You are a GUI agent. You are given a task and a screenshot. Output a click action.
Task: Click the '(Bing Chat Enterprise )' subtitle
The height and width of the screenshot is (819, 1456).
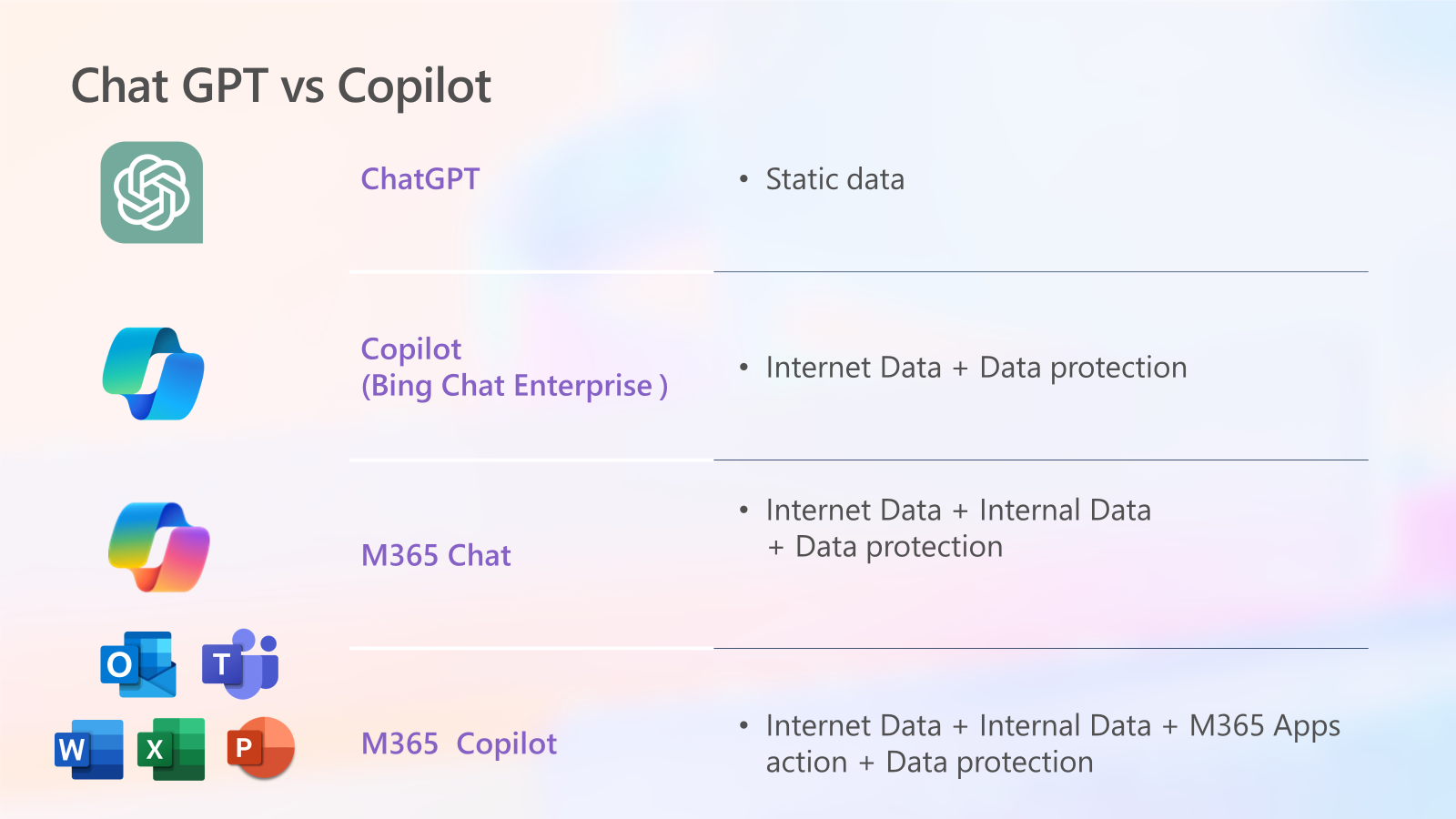pos(514,386)
